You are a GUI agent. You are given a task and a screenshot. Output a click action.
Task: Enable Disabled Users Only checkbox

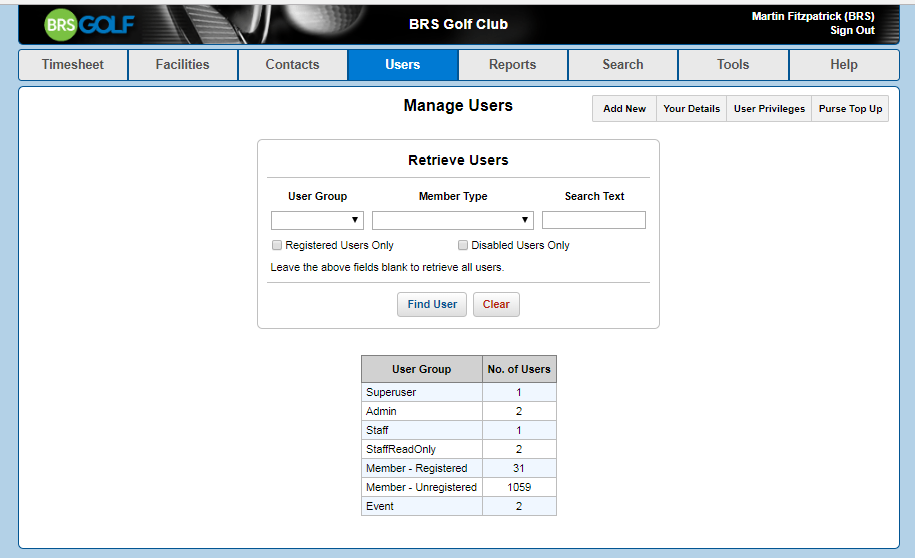tap(463, 245)
